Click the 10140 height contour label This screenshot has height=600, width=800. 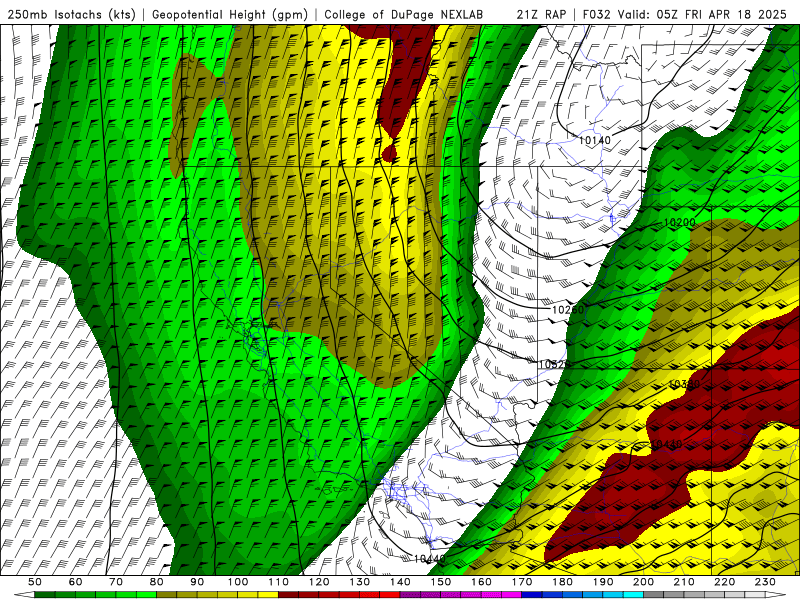pos(595,139)
